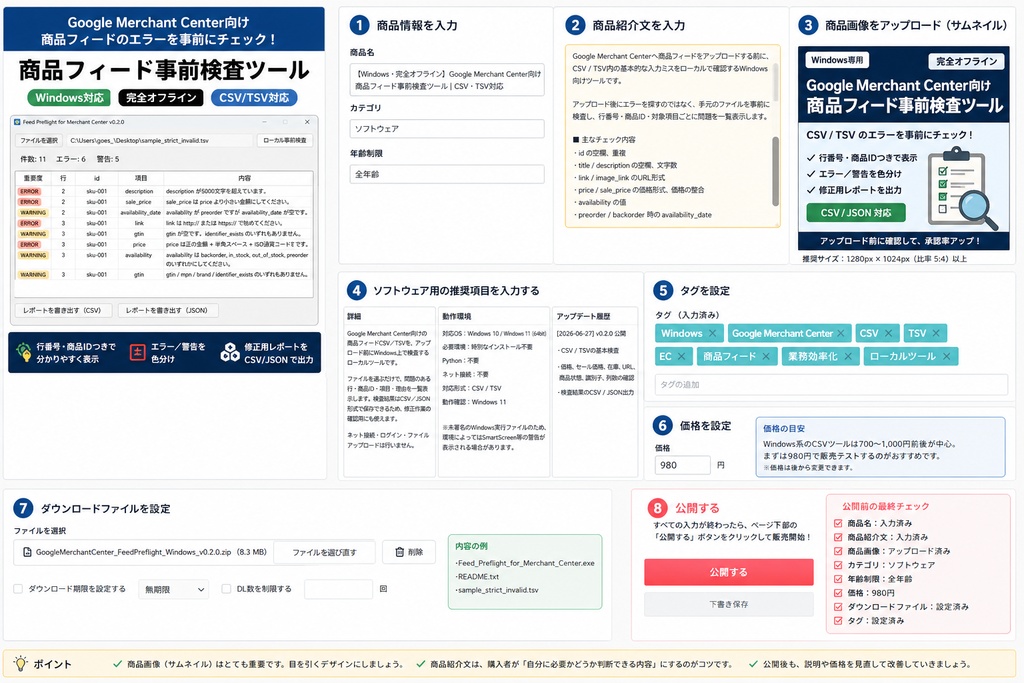Click the red 公開する button
Image resolution: width=1024 pixels, height=683 pixels.
[729, 572]
